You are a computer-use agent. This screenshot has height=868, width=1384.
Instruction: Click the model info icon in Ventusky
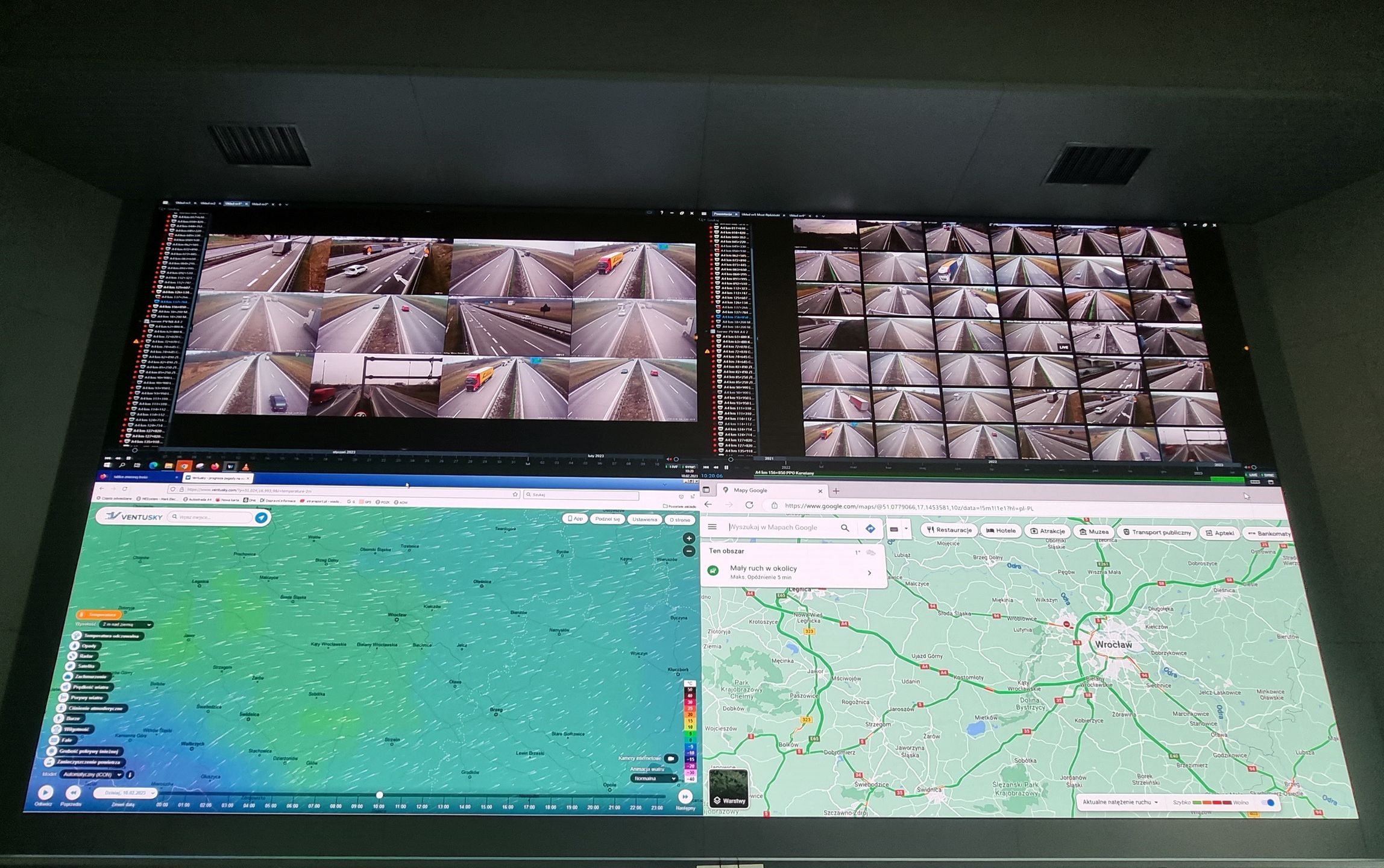130,775
